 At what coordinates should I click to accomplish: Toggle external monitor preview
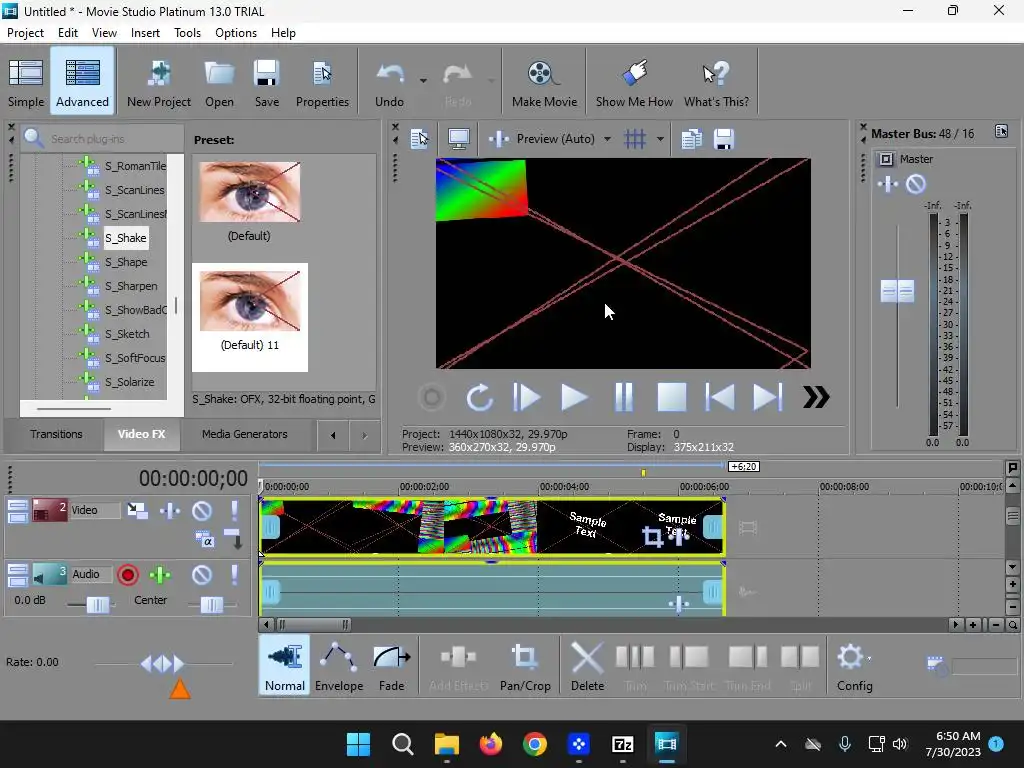pyautogui.click(x=458, y=139)
